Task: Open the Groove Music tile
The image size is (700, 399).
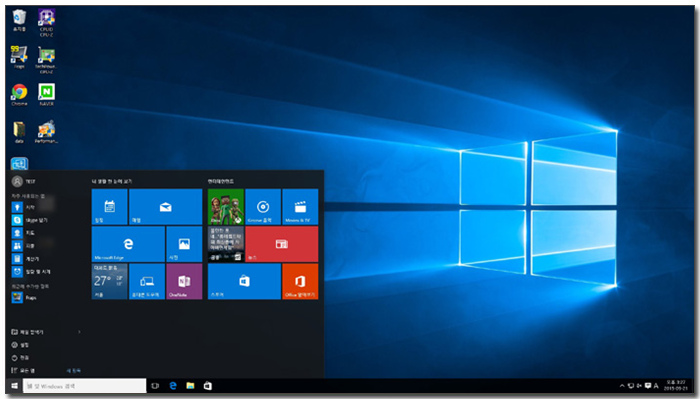Action: coord(263,207)
